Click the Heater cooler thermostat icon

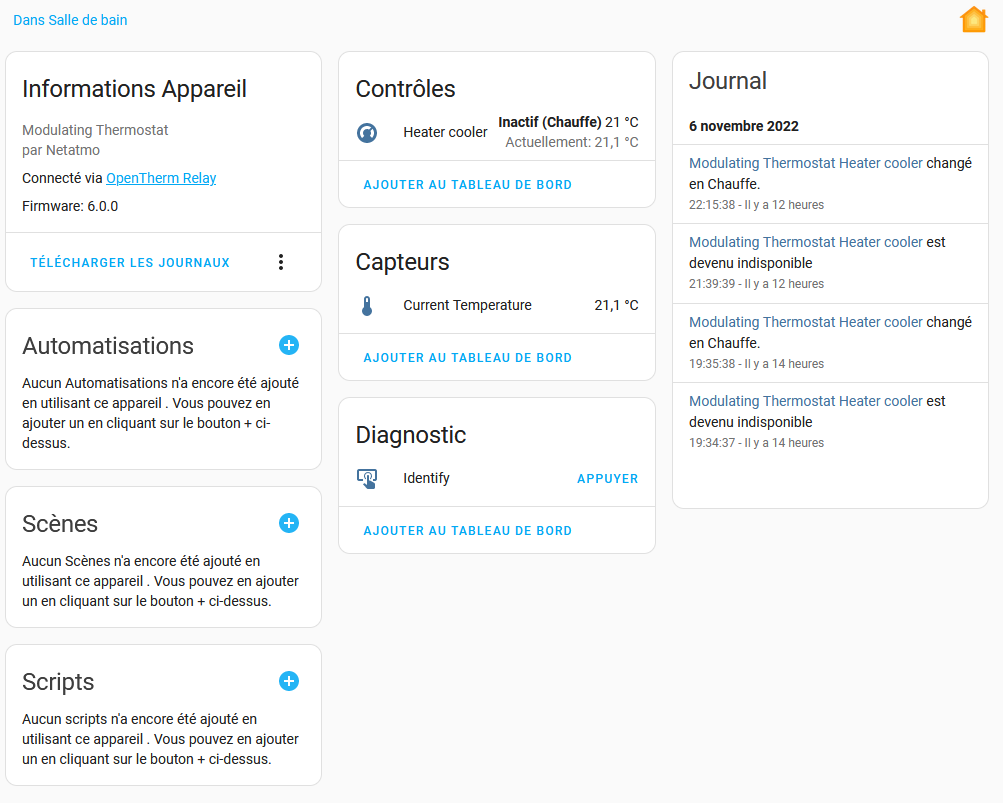coord(367,132)
